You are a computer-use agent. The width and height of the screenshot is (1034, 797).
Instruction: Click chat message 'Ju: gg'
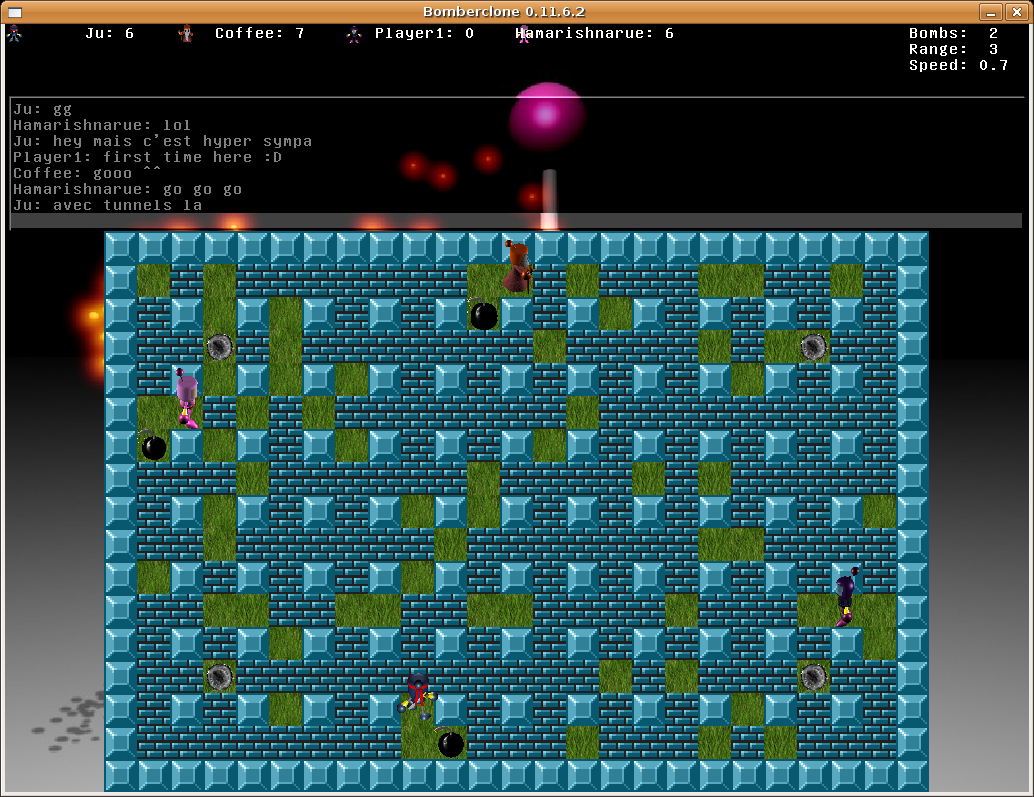[43, 109]
